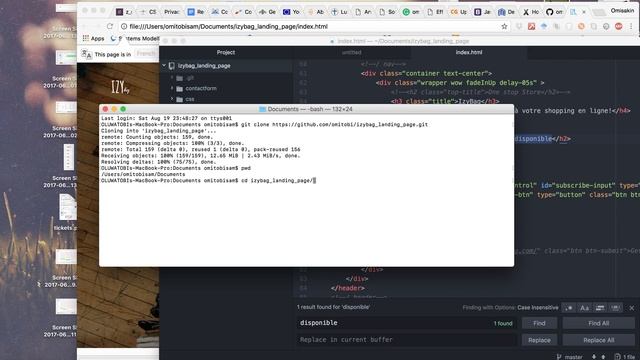
Task: Switch to the 'Ja' Chrome tab
Action: pyautogui.click(x=482, y=12)
